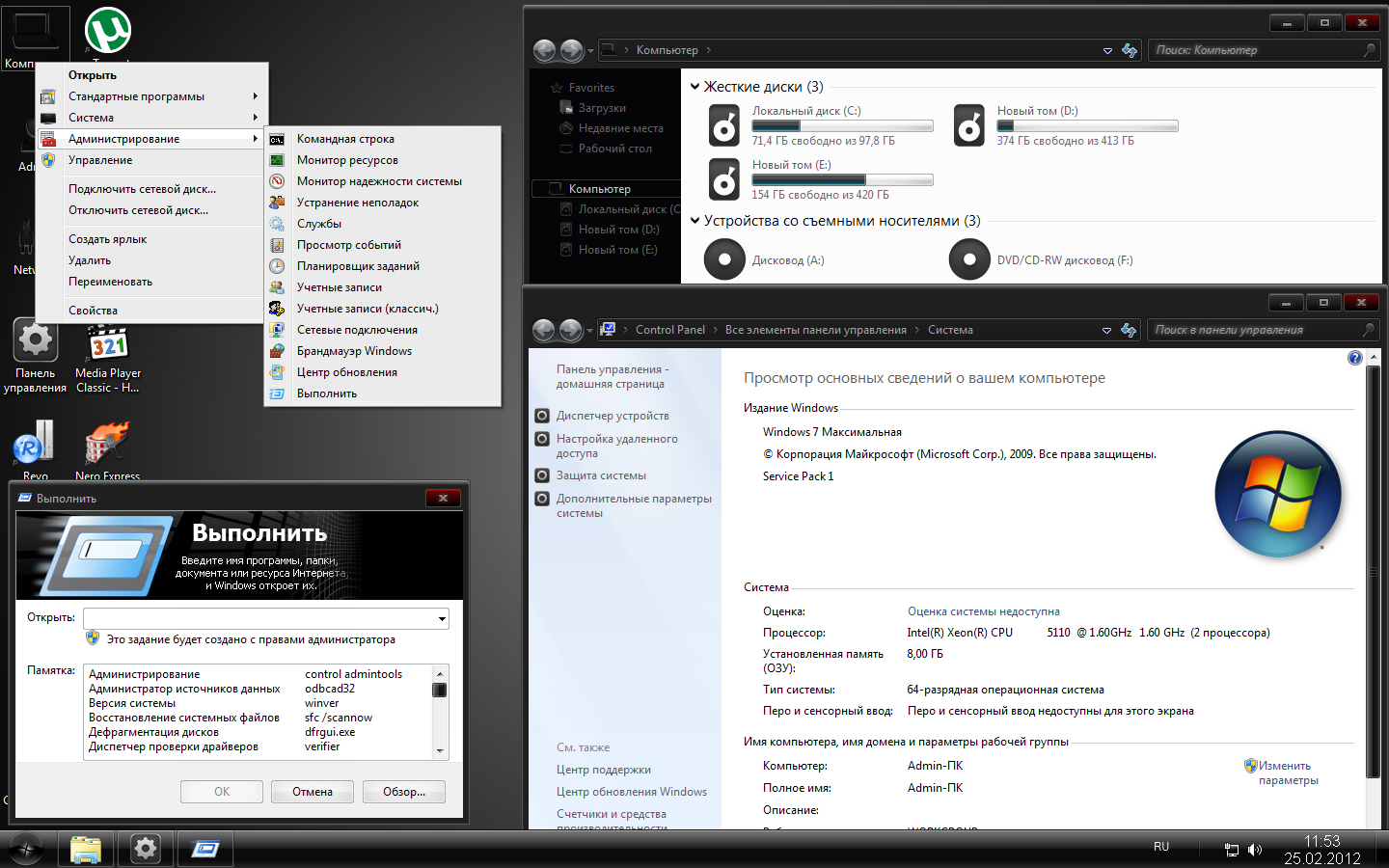The height and width of the screenshot is (868, 1389).
Task: Click the Task Scheduler clock icon in submenu
Action: click(277, 266)
